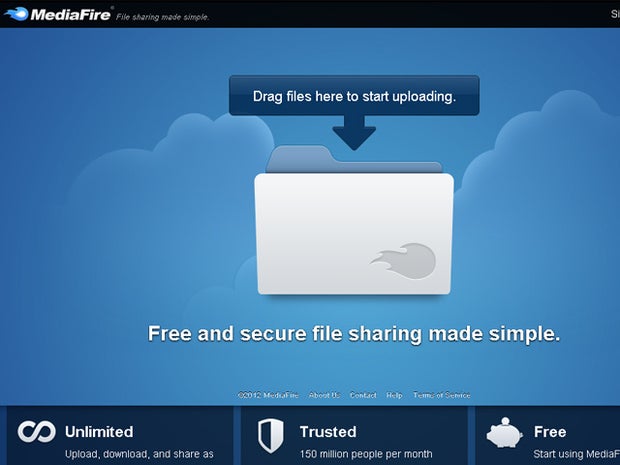Select the Unlimited feature heading
This screenshot has height=465, width=620.
click(x=99, y=432)
